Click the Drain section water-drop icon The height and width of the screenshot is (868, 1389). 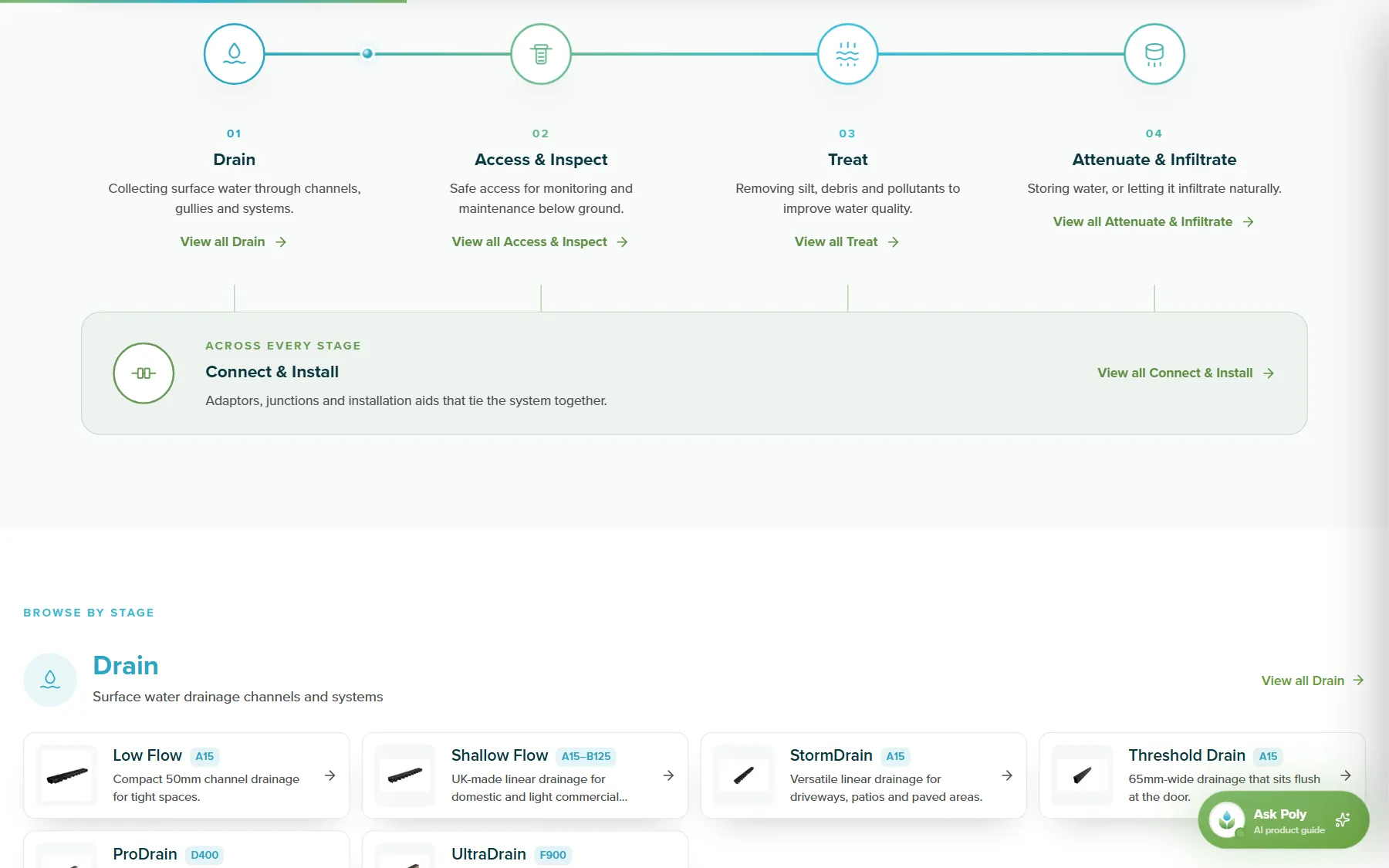[50, 680]
